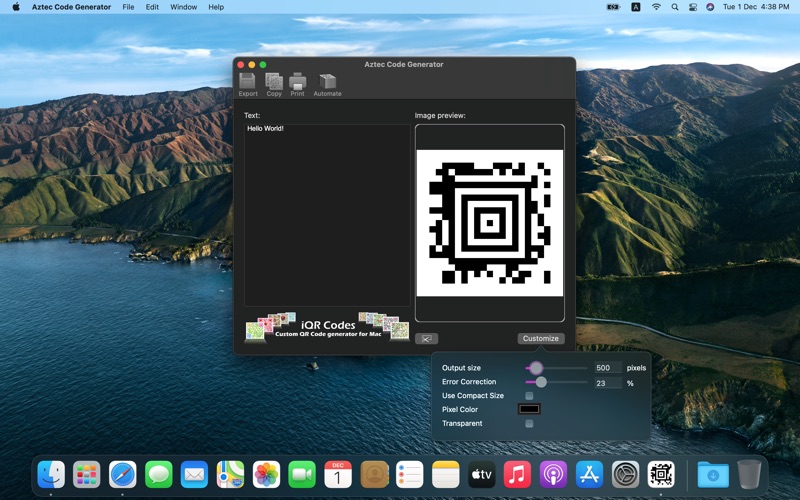Open Control Center in the menu bar
Screen dimensions: 800x500
693,7
